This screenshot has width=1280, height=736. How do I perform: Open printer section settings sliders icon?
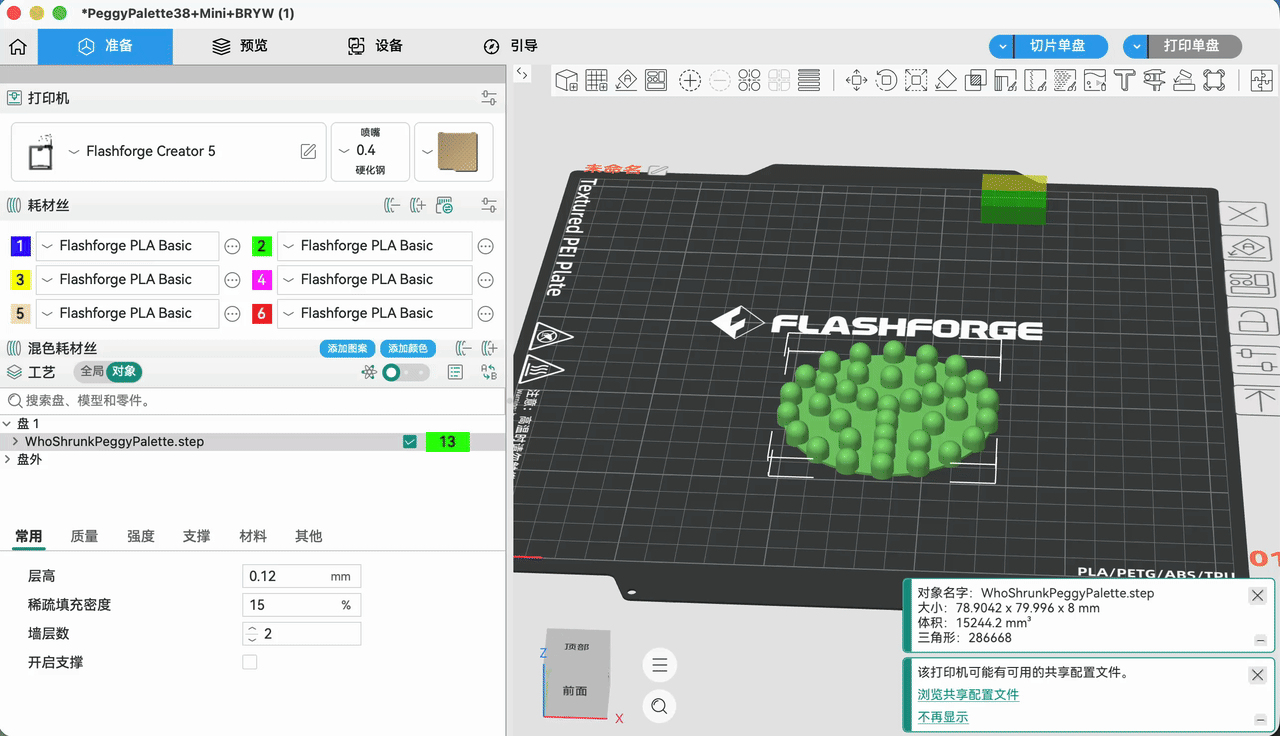[488, 98]
